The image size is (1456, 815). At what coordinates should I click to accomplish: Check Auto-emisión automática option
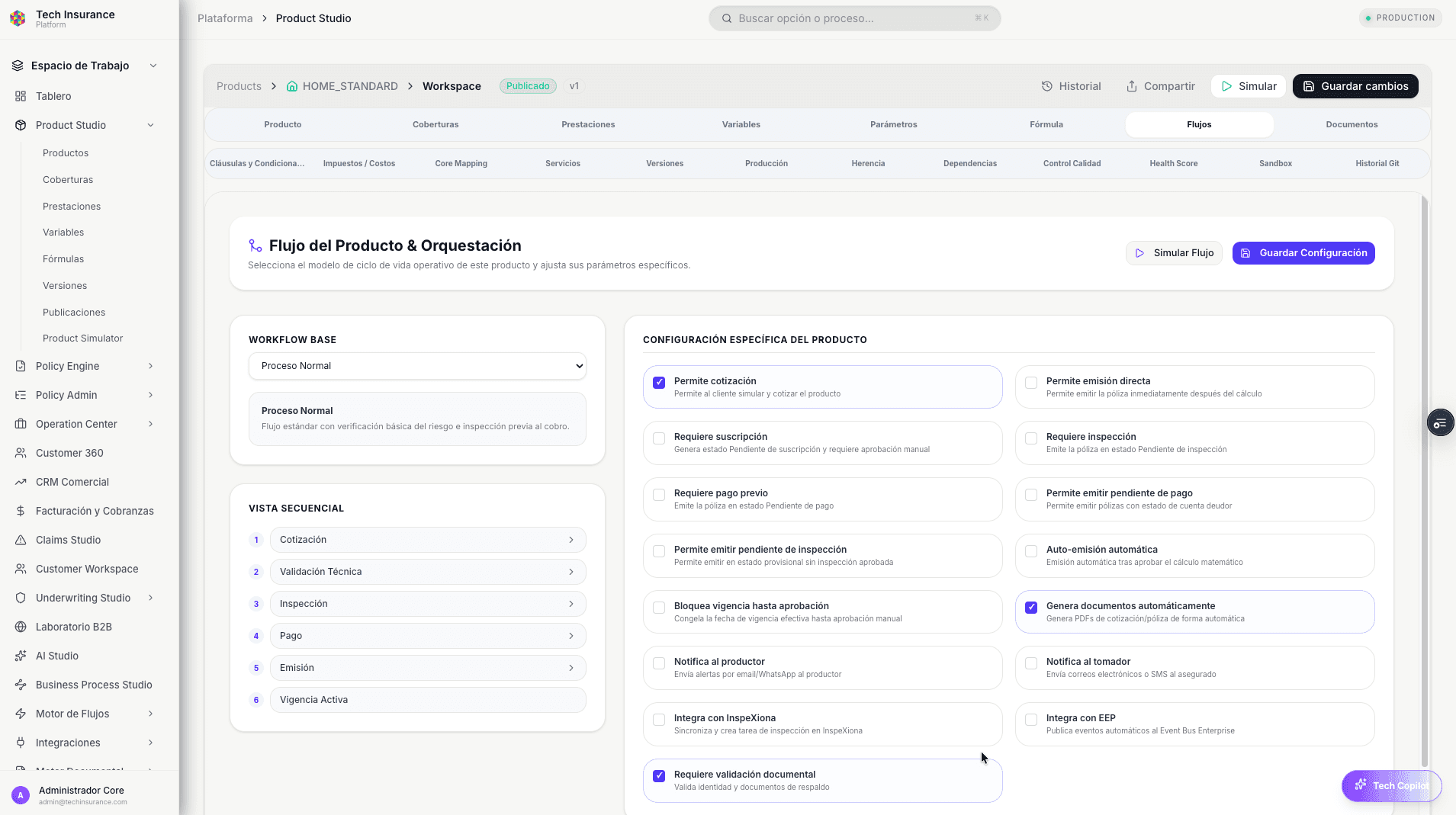point(1031,551)
